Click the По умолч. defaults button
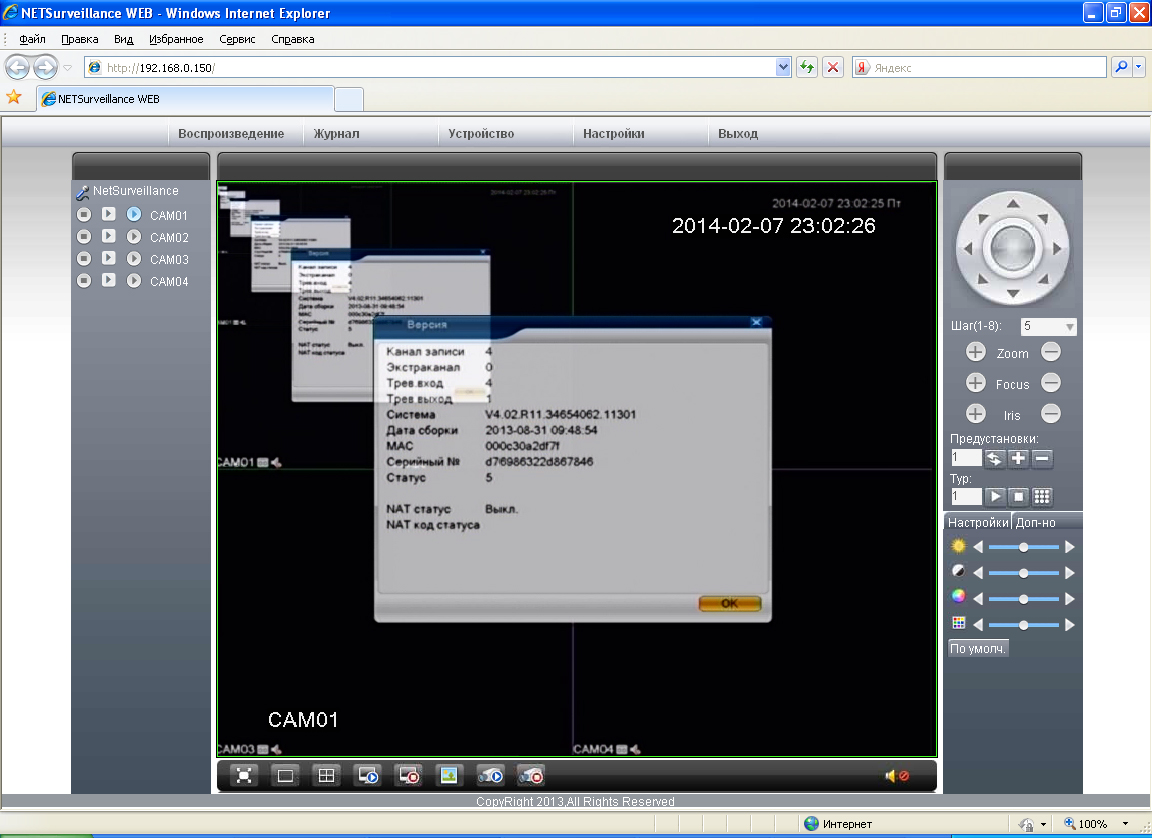Image resolution: width=1152 pixels, height=838 pixels. click(x=978, y=649)
